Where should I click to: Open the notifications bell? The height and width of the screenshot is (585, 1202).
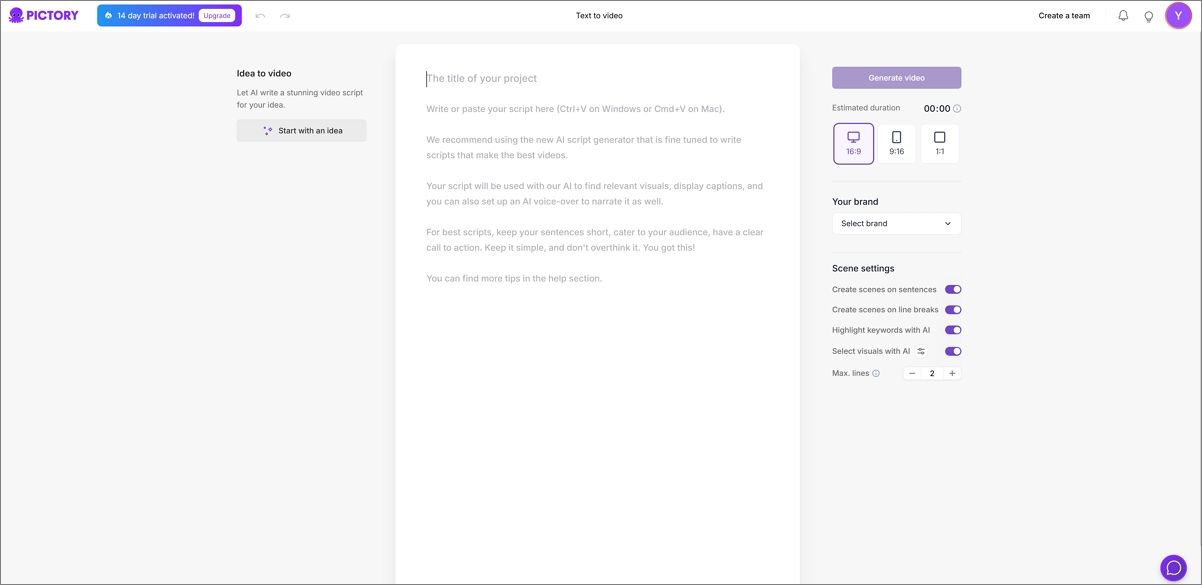[1123, 16]
